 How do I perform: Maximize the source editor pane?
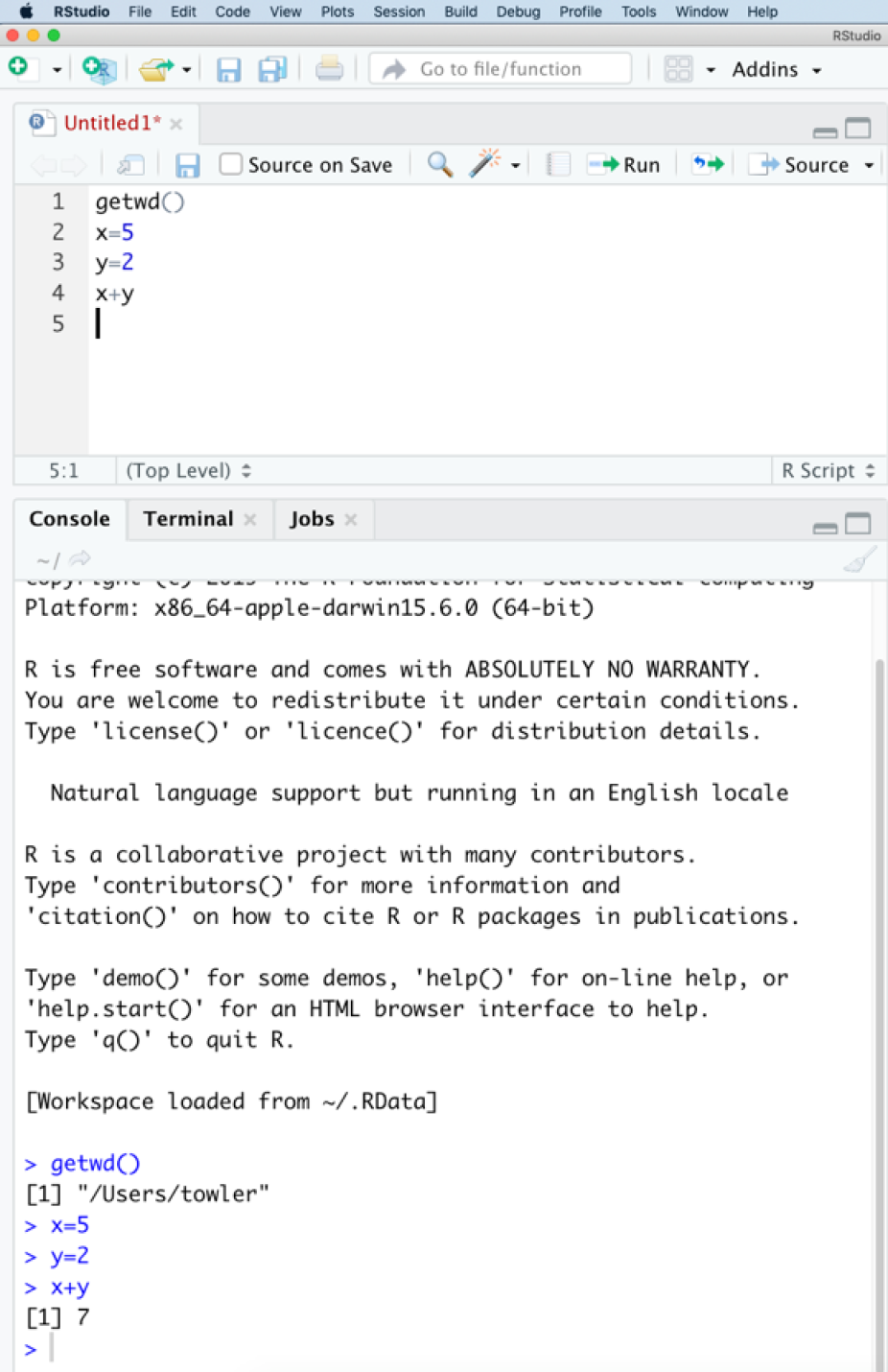(858, 129)
